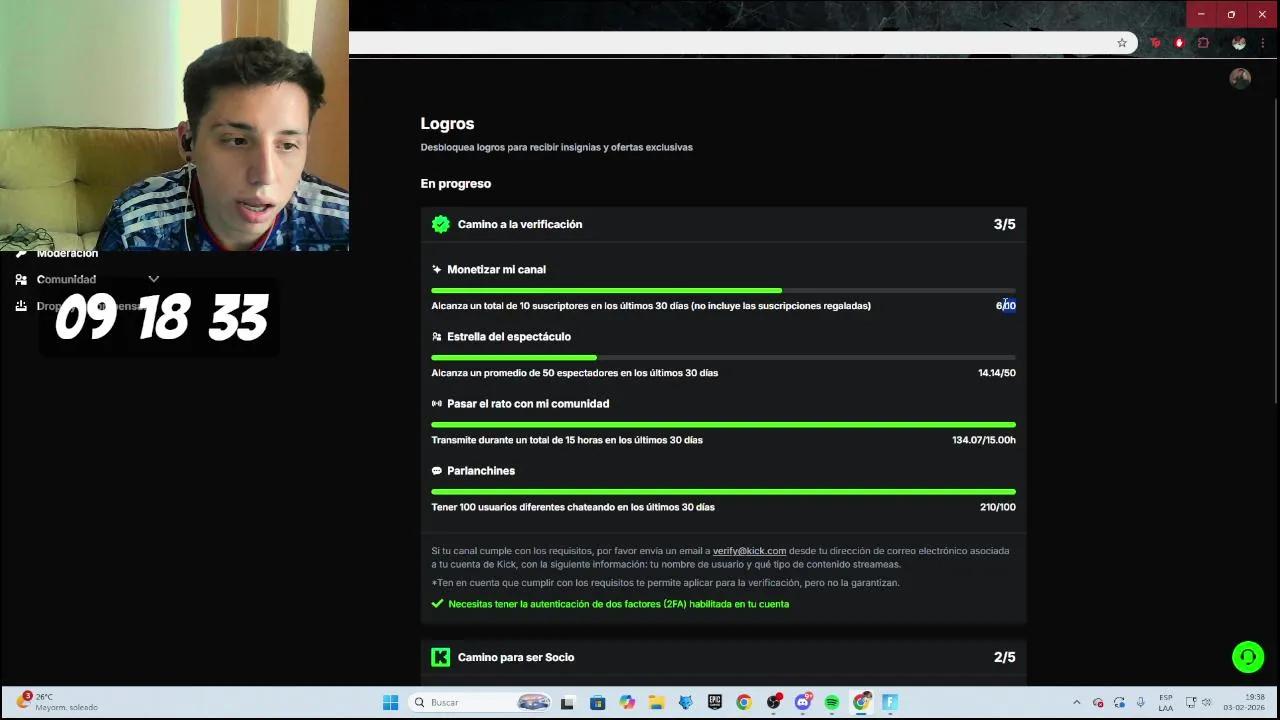Click the Estrella del espectáculo progress bar
The width and height of the screenshot is (1280, 720).
(723, 358)
